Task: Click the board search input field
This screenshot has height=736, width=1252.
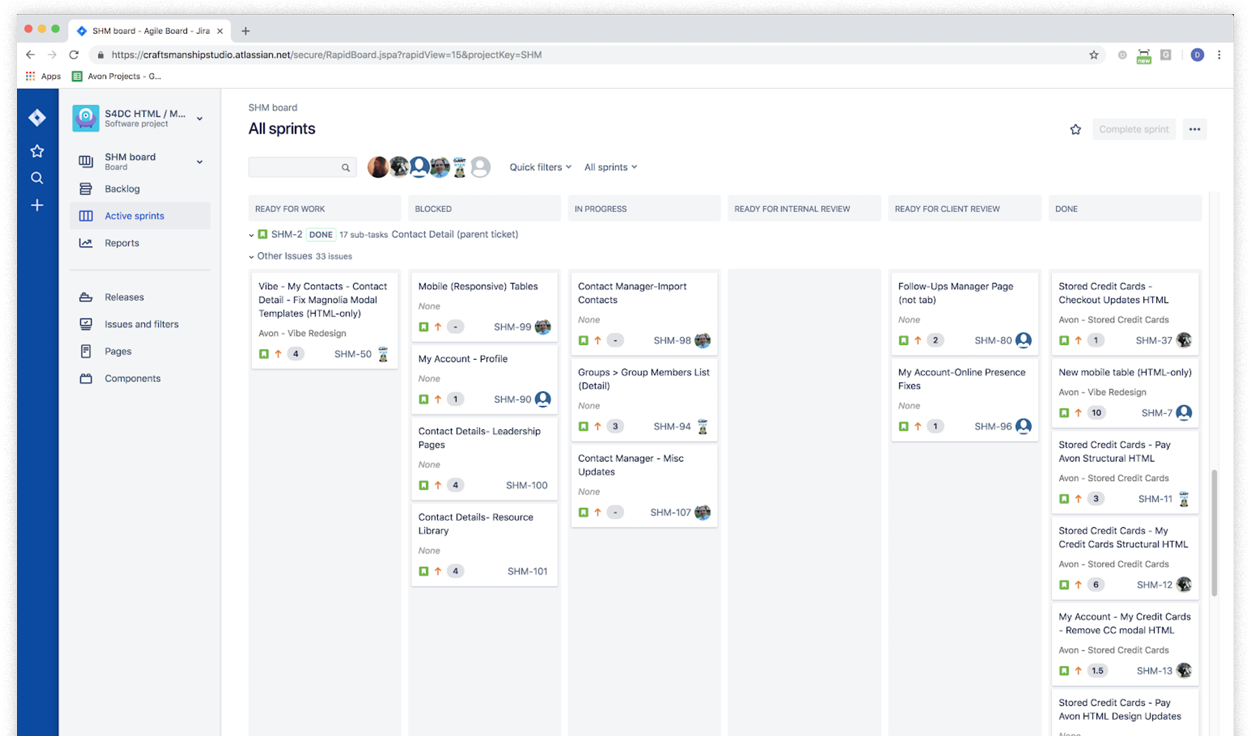Action: tap(303, 167)
